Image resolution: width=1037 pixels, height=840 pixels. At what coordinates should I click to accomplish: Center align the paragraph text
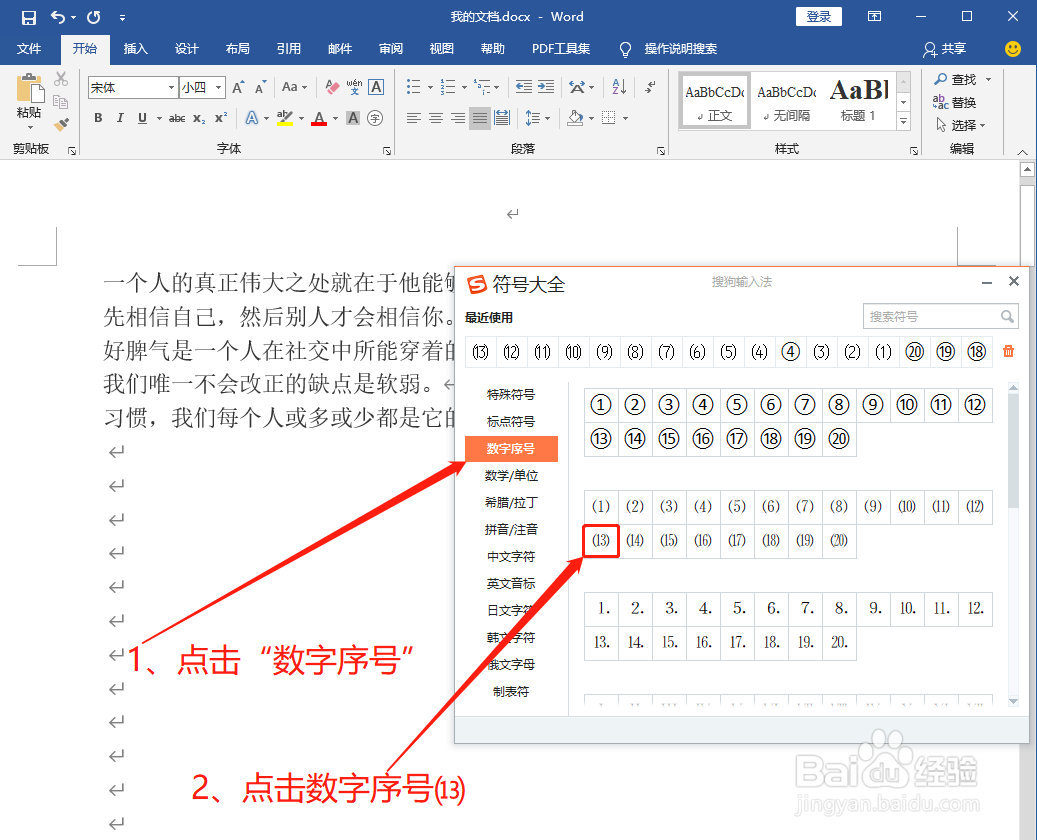click(435, 118)
